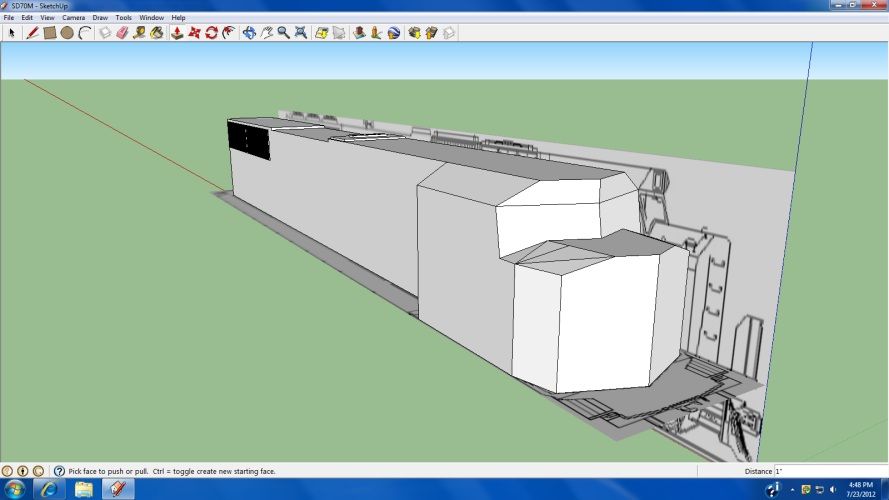
Task: Select the Paint Bucket tool
Action: (157, 33)
